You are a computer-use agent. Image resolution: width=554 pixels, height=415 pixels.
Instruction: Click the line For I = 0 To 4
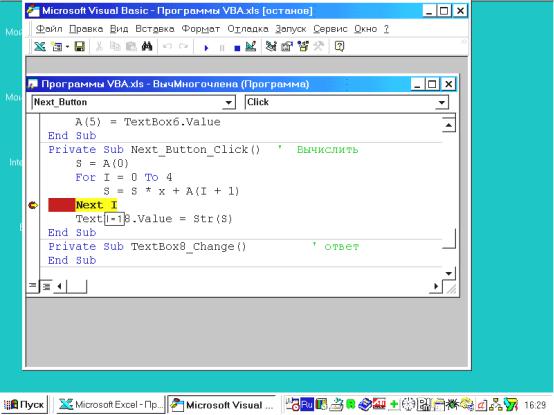click(x=124, y=177)
